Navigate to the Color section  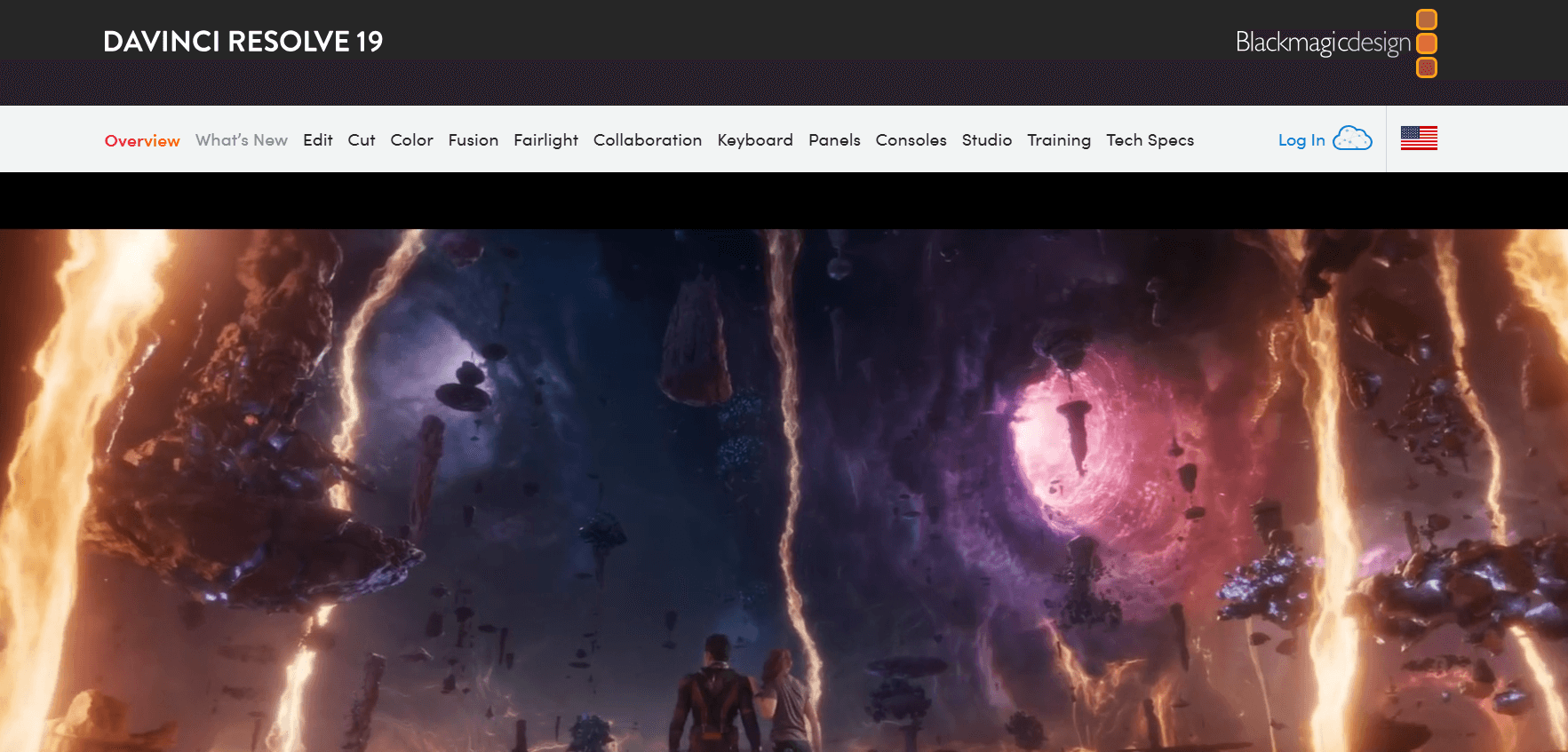[411, 140]
